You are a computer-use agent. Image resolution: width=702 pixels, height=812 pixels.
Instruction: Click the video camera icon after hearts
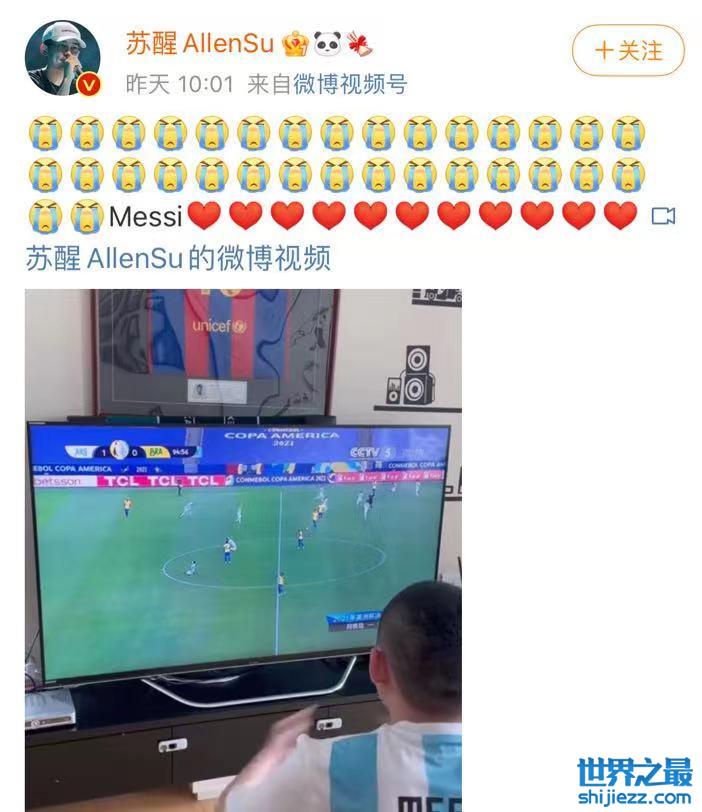click(663, 216)
